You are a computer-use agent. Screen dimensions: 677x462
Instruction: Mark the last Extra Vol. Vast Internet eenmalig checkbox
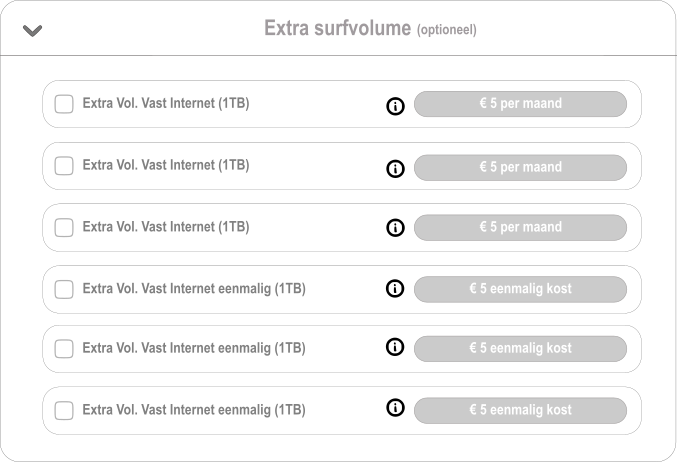(x=64, y=411)
